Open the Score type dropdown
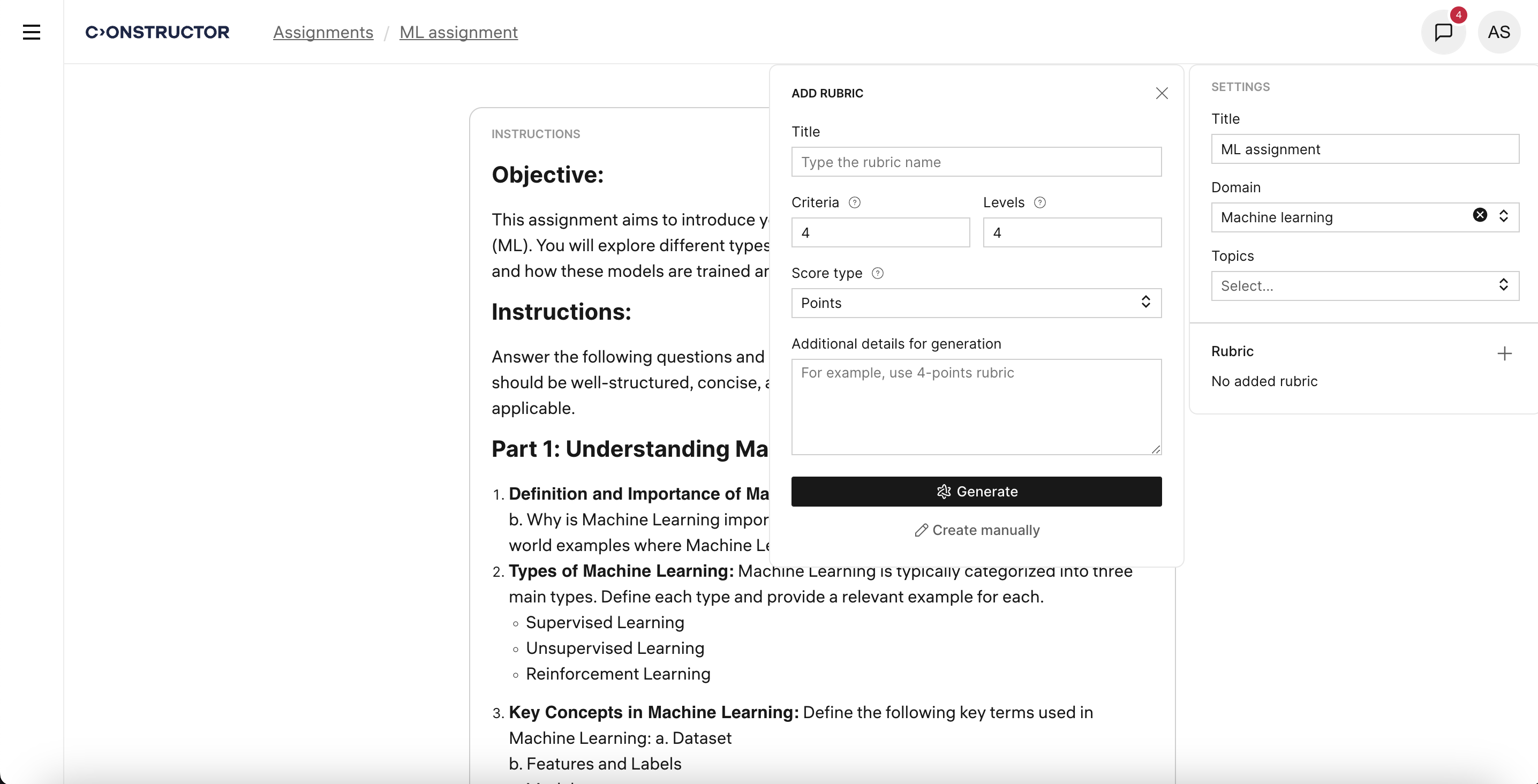The width and height of the screenshot is (1538, 784). tap(976, 303)
